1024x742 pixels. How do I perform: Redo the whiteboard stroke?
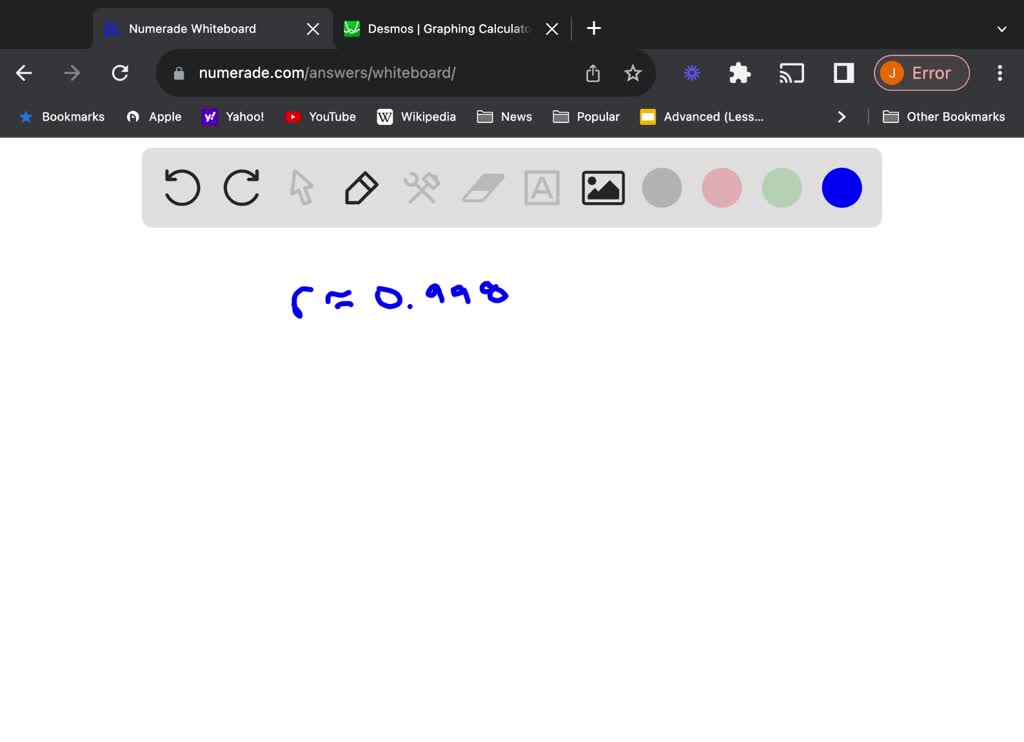pos(242,188)
